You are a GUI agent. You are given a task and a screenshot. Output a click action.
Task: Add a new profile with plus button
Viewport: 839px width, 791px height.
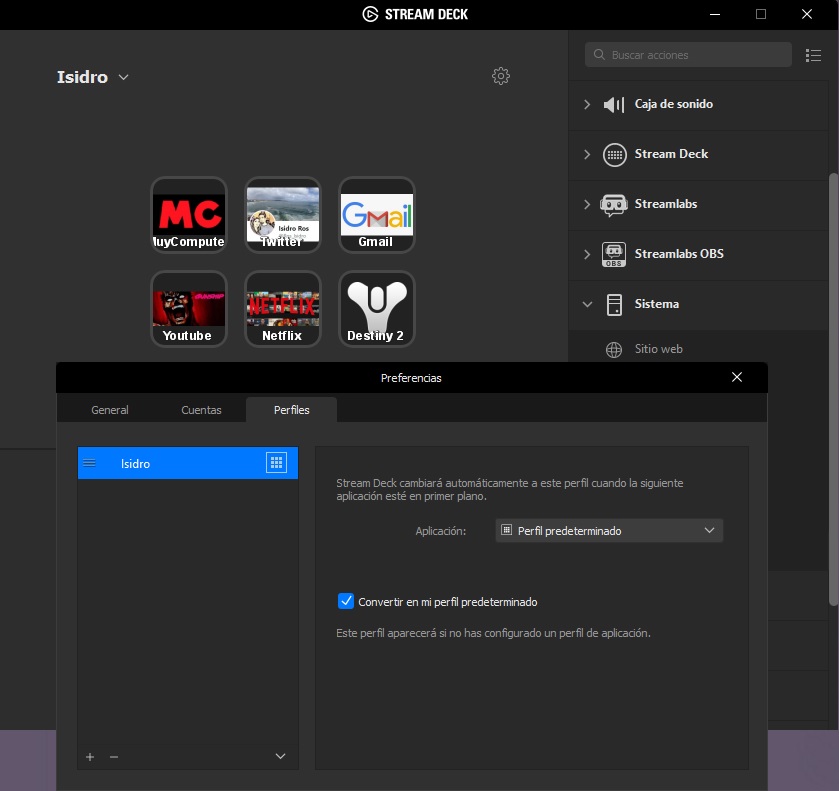(x=90, y=757)
